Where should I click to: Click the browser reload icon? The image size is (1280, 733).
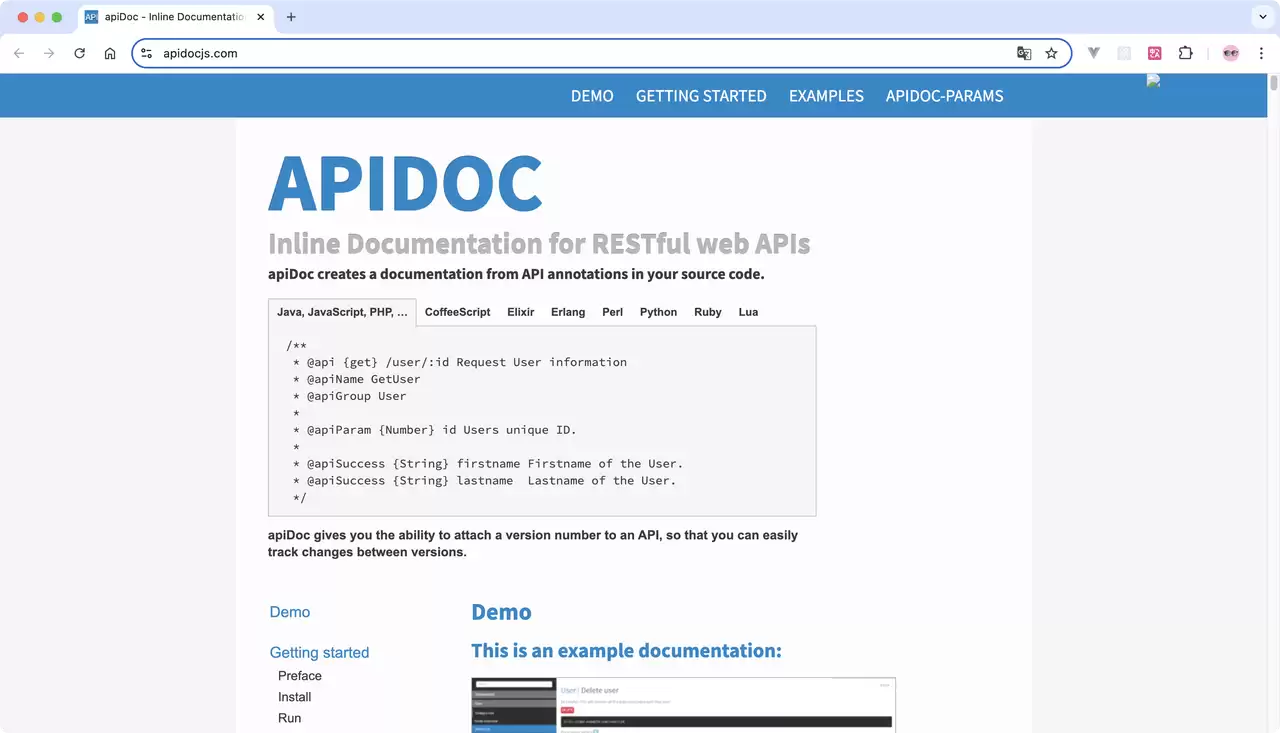coord(80,53)
